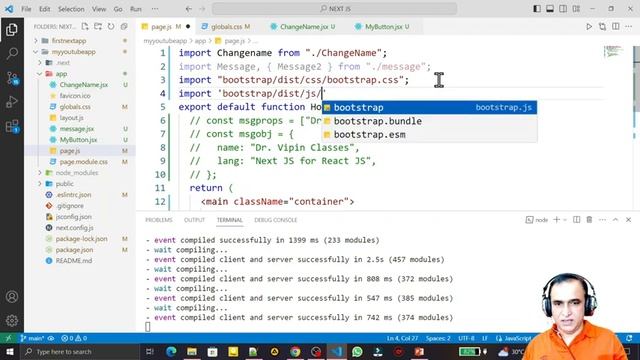Switch to the OUTPUT panel tab

[x=194, y=220]
